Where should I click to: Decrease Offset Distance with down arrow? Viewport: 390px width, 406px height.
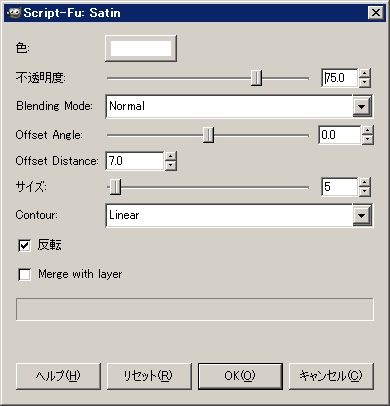pos(171,165)
